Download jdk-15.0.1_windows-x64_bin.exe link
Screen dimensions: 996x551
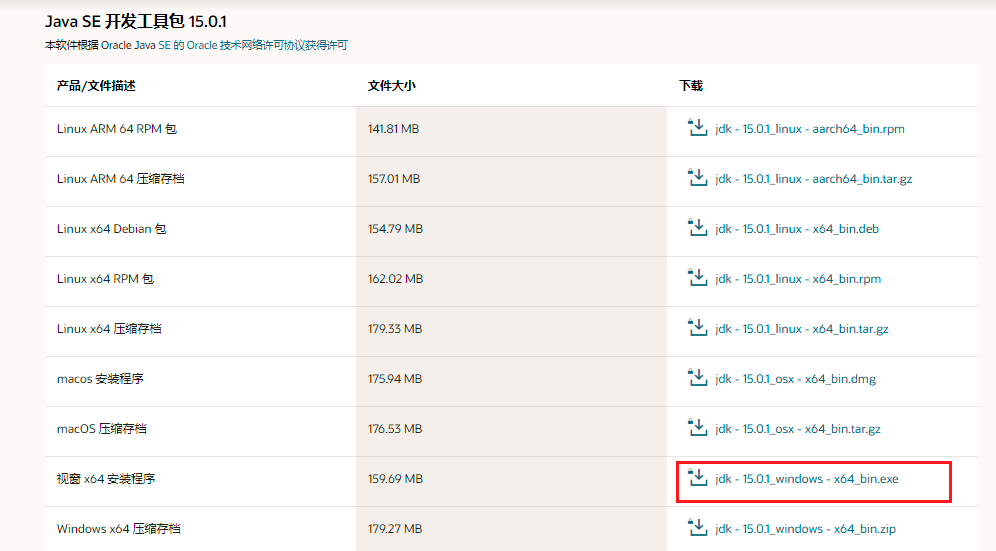click(807, 479)
